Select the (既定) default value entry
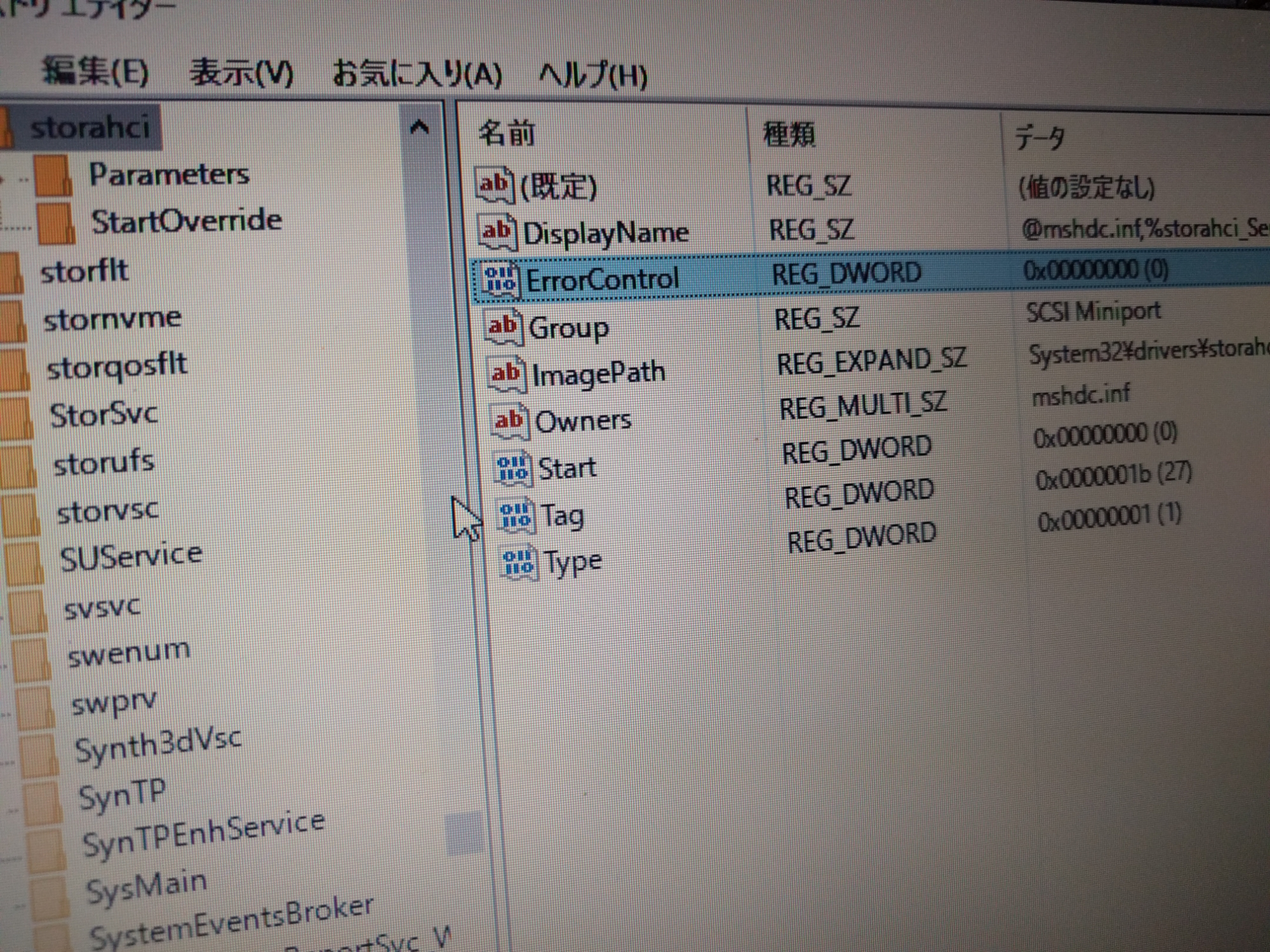This screenshot has width=1270, height=952. click(558, 187)
